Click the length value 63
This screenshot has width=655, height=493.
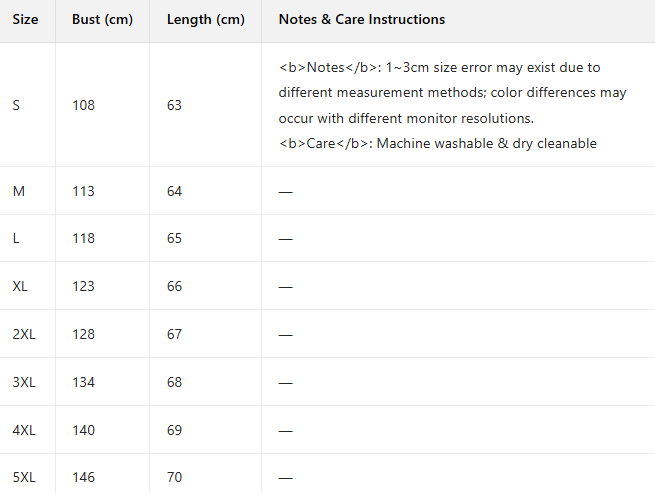[x=175, y=105]
